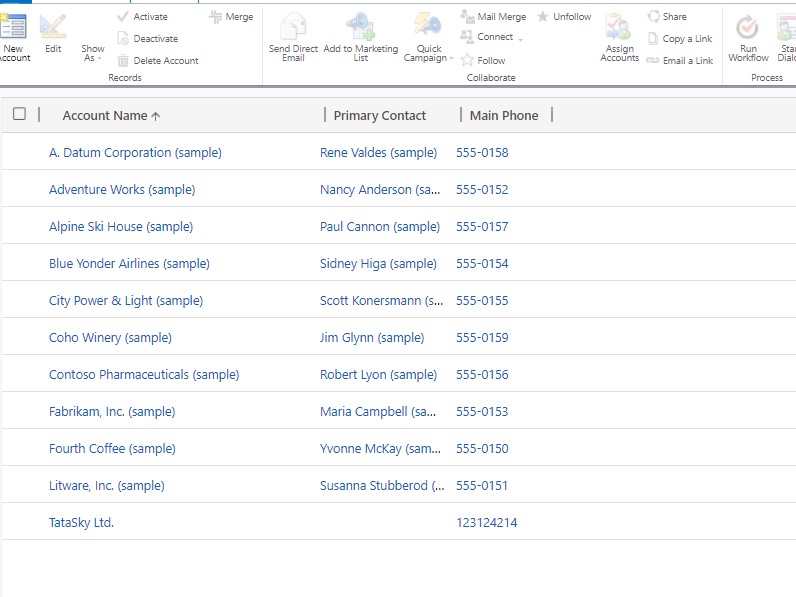
Task: Click the Merge records button
Action: [231, 17]
